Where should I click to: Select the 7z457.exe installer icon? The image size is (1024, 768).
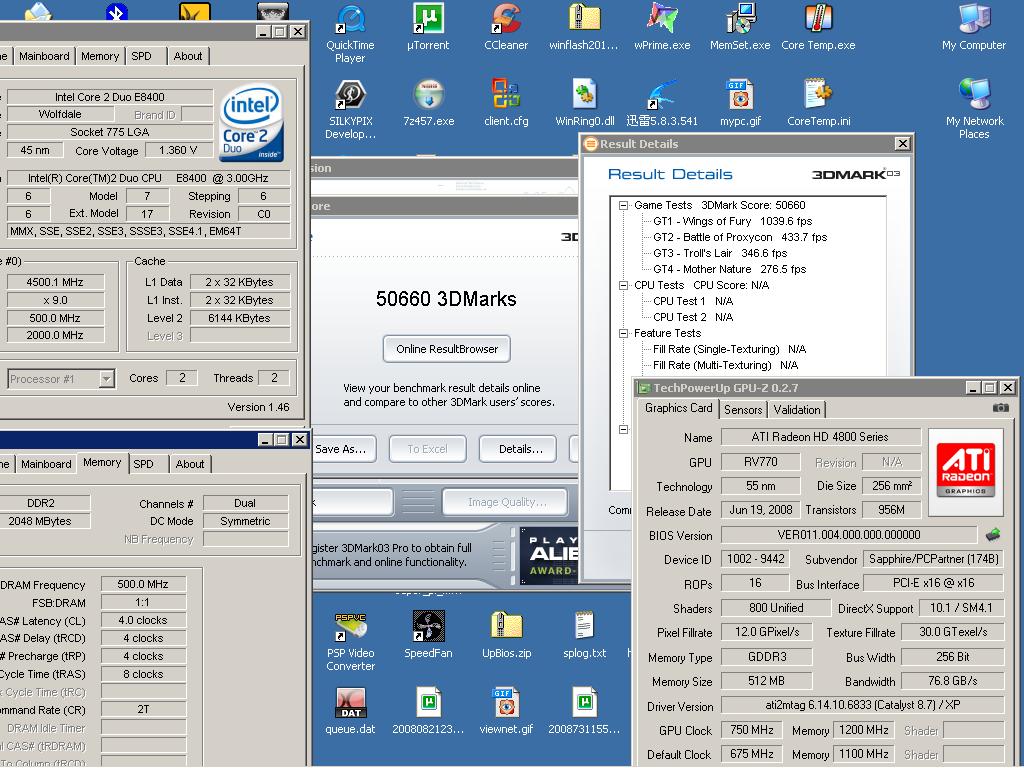(x=428, y=95)
